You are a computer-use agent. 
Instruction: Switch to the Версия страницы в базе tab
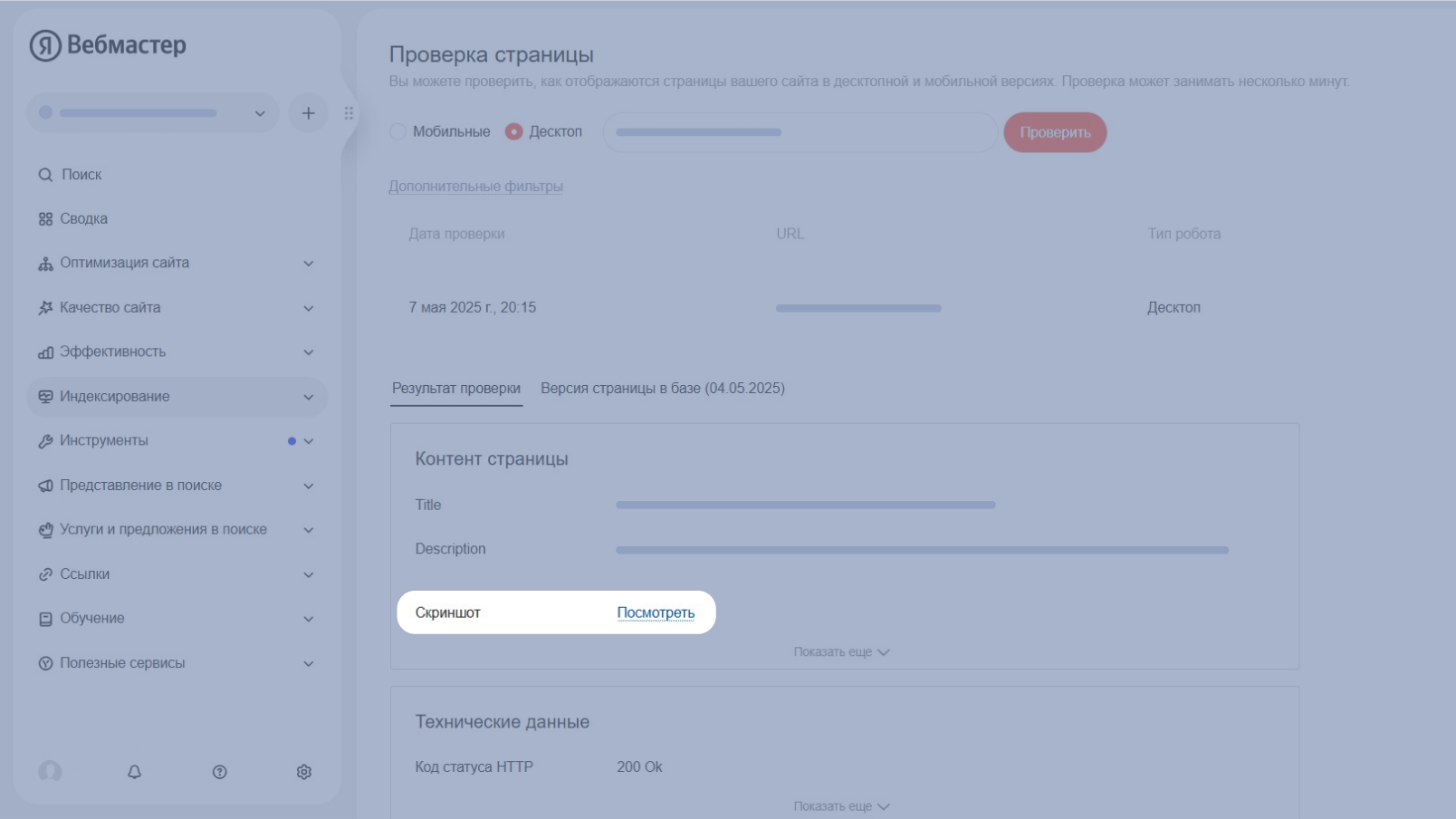tap(664, 388)
